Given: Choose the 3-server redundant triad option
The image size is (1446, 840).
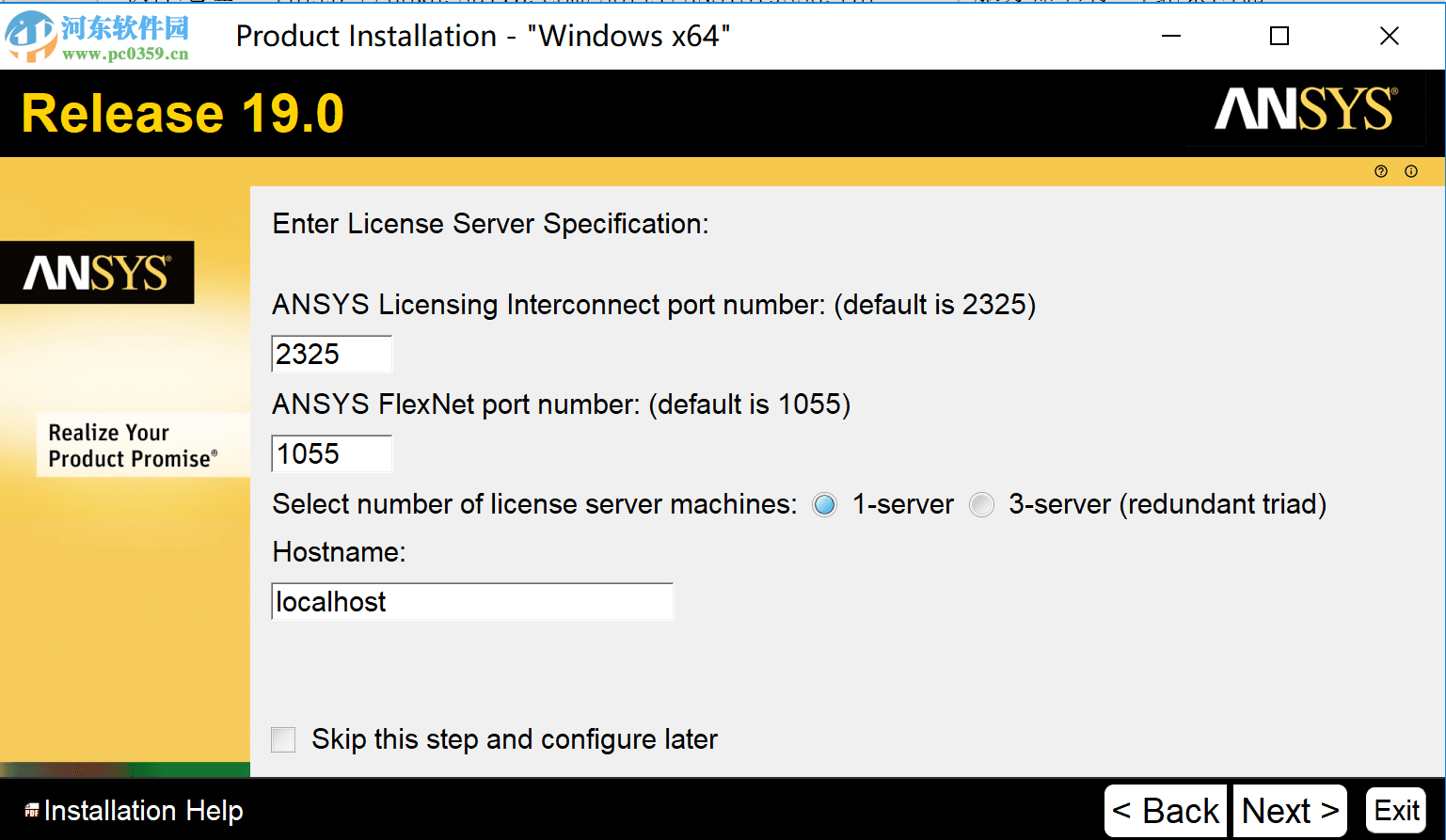Looking at the screenshot, I should tap(981, 505).
